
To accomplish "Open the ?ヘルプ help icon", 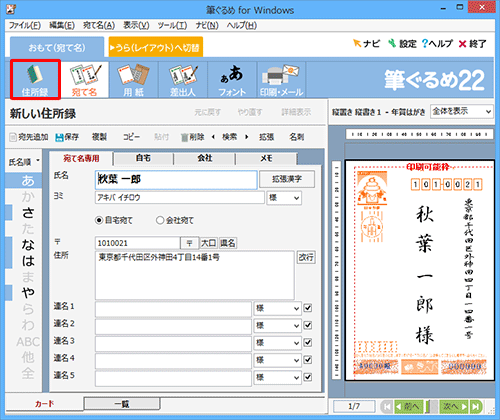I will tap(437, 43).
